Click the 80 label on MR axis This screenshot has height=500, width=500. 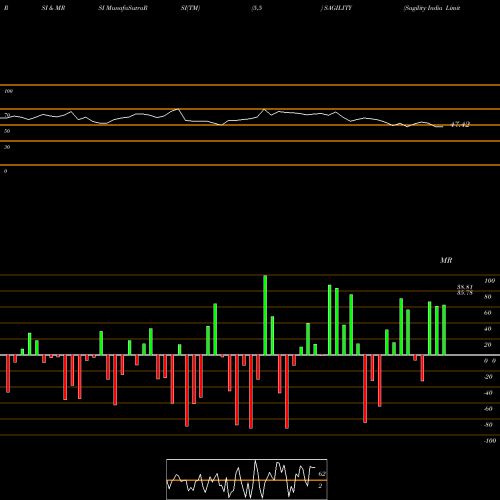coord(488,297)
